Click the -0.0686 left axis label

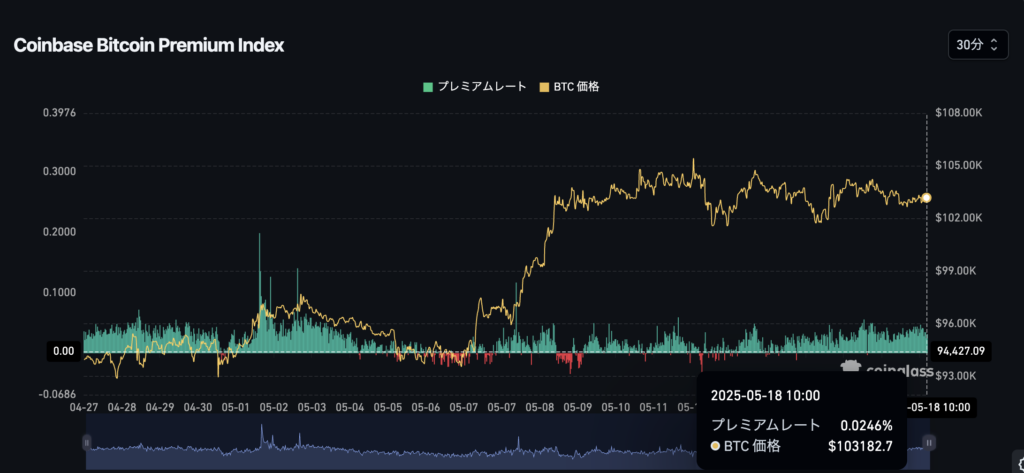point(57,394)
